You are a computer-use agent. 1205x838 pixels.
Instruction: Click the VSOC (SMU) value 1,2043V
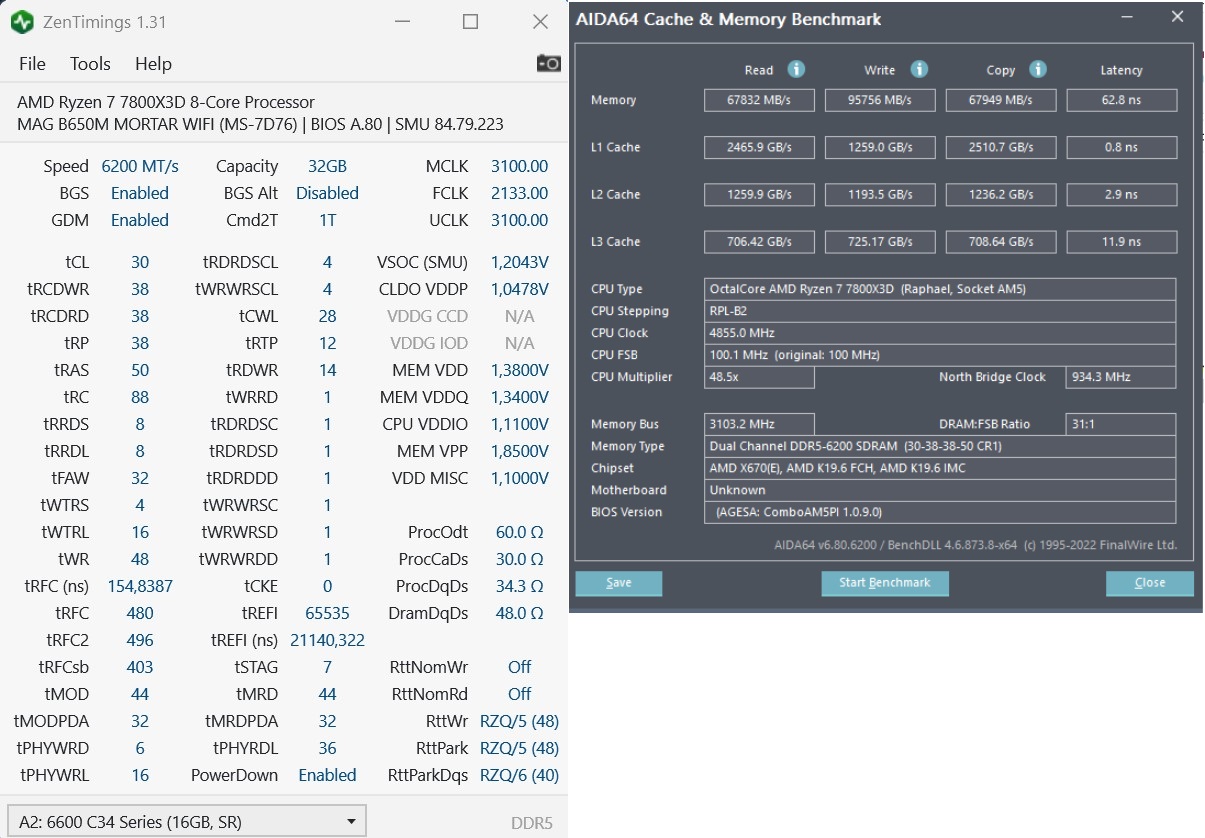(x=519, y=262)
